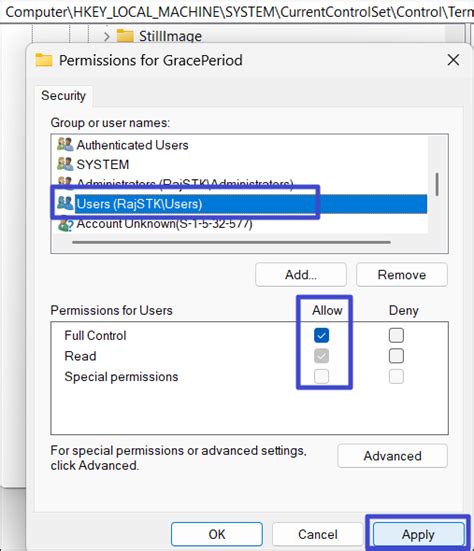Click the StillImage folder icon
Image resolution: width=474 pixels, height=551 pixels.
[x=125, y=35]
